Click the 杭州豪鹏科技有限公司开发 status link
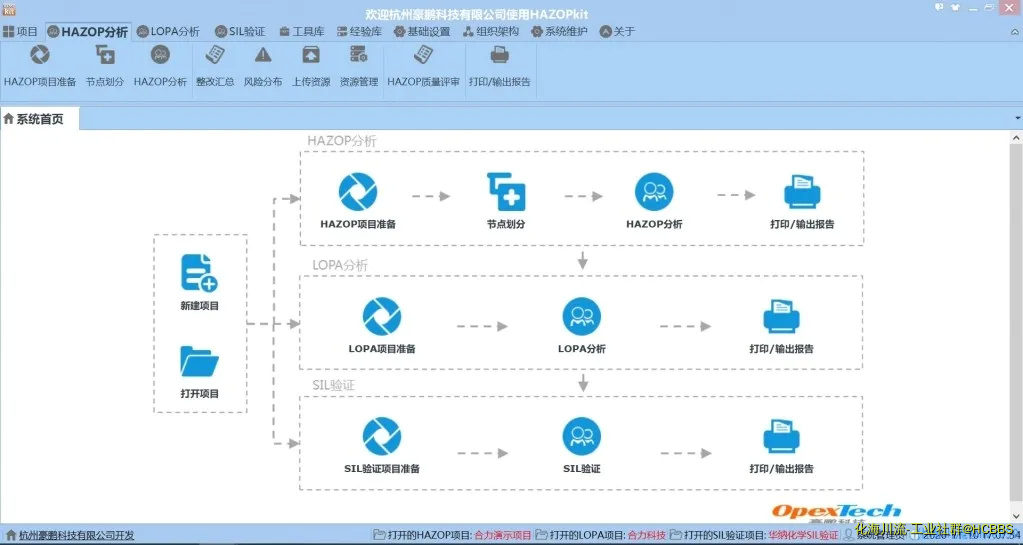This screenshot has height=545, width=1023. pyautogui.click(x=76, y=535)
